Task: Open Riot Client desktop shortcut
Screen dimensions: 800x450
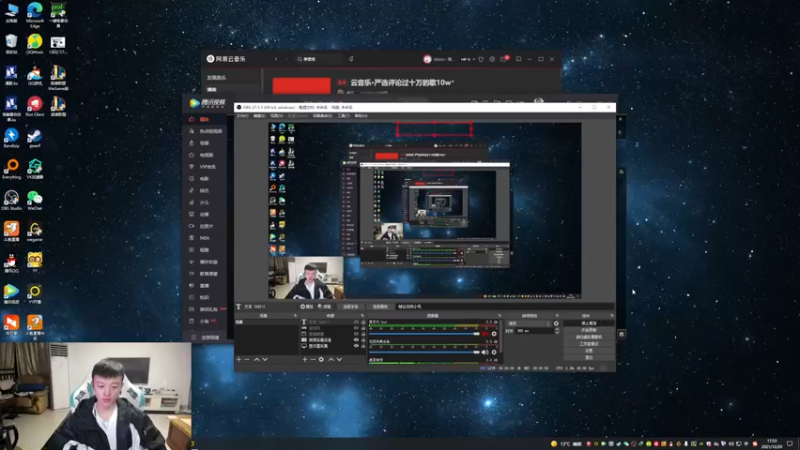Action: pyautogui.click(x=35, y=106)
